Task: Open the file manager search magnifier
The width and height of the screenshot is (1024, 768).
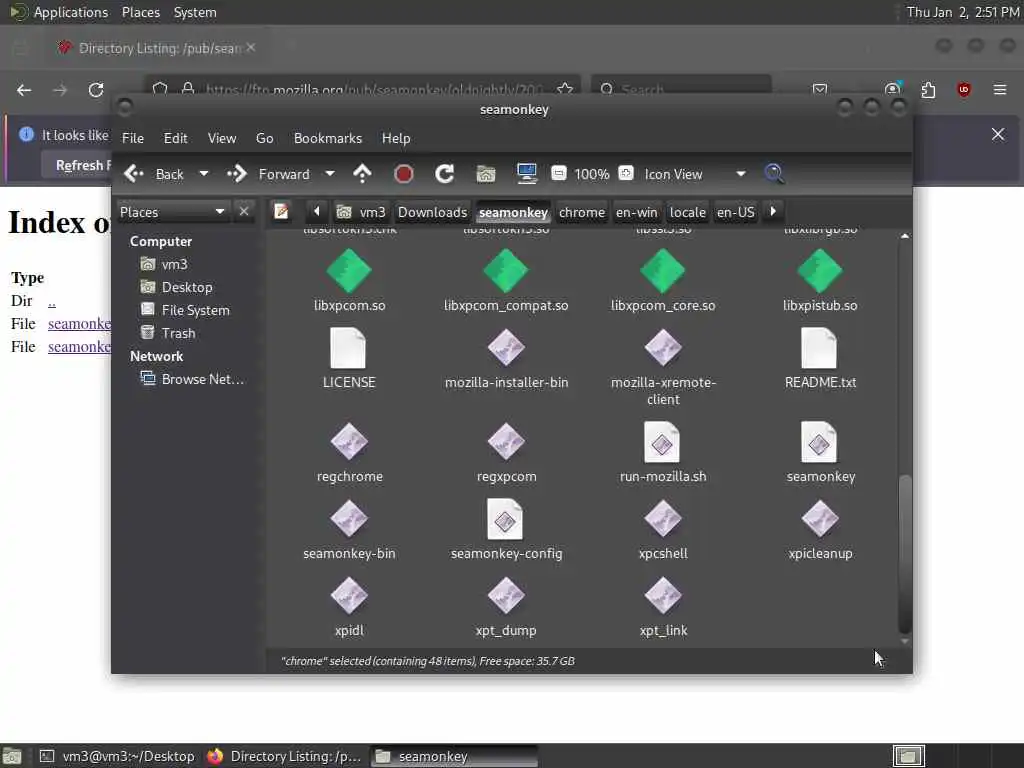Action: pyautogui.click(x=774, y=174)
